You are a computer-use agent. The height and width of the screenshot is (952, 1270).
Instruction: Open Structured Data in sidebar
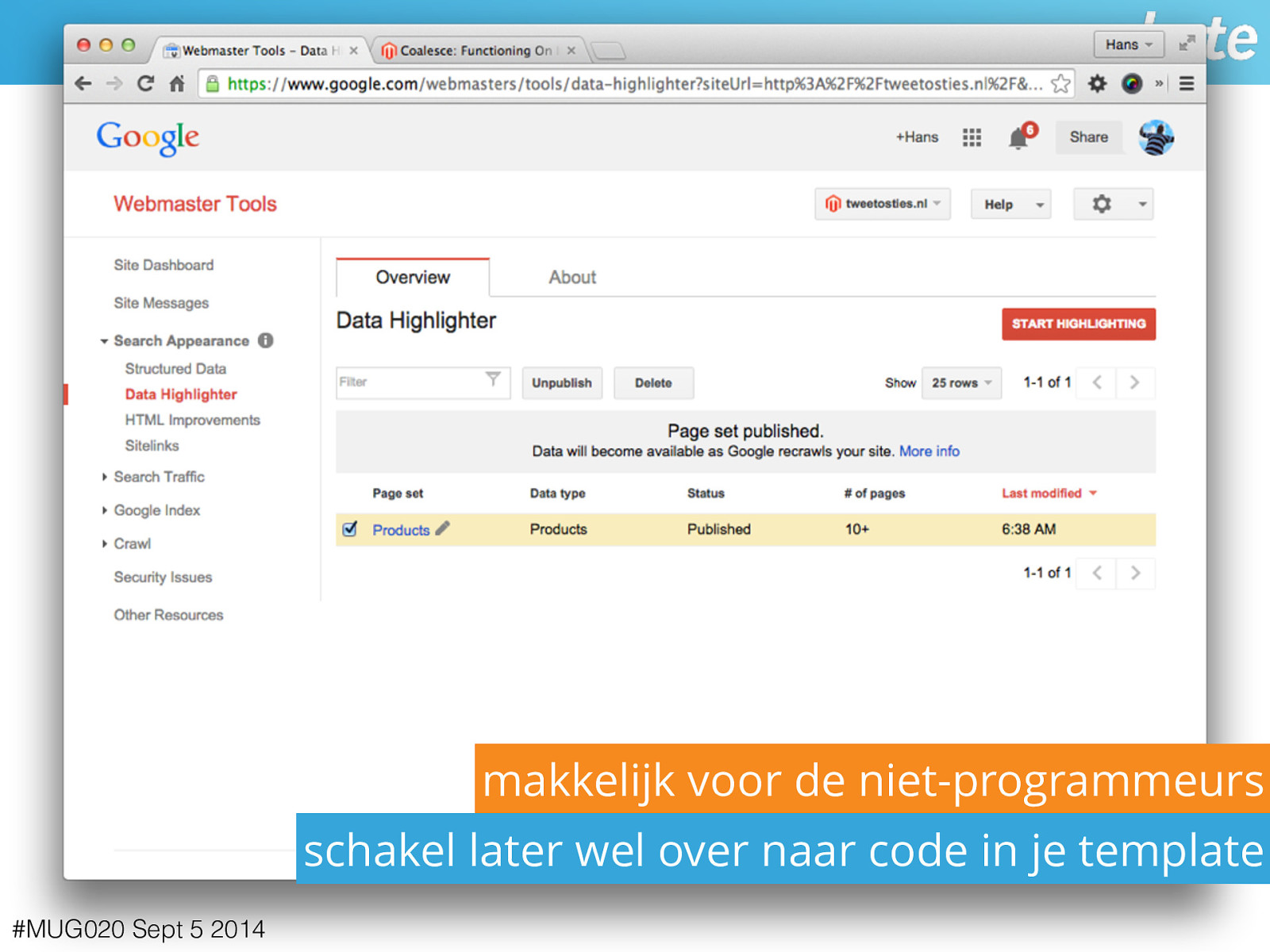[x=175, y=369]
